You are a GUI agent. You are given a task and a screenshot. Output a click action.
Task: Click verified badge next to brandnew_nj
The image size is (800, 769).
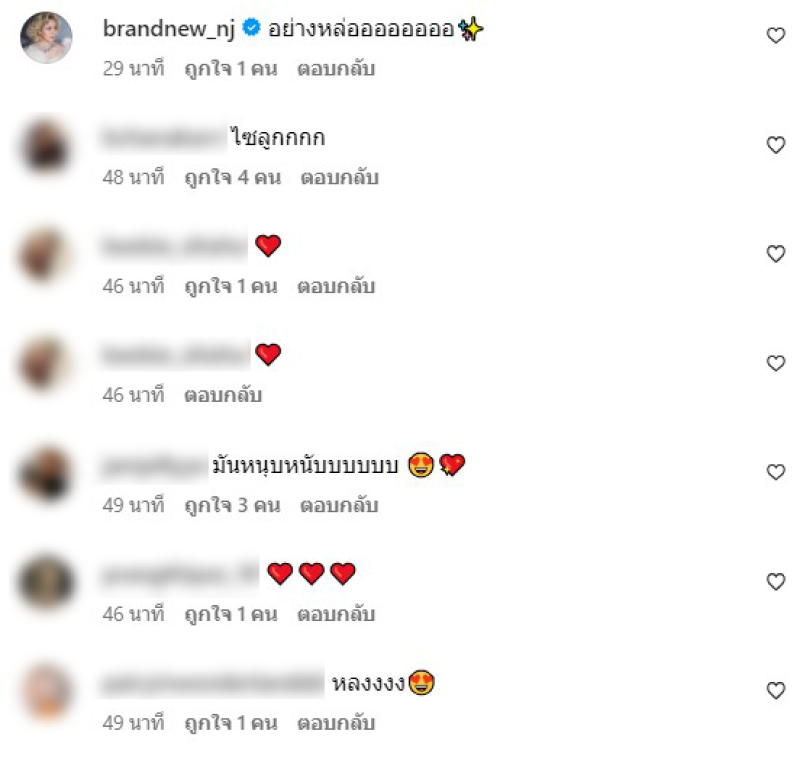click(251, 27)
